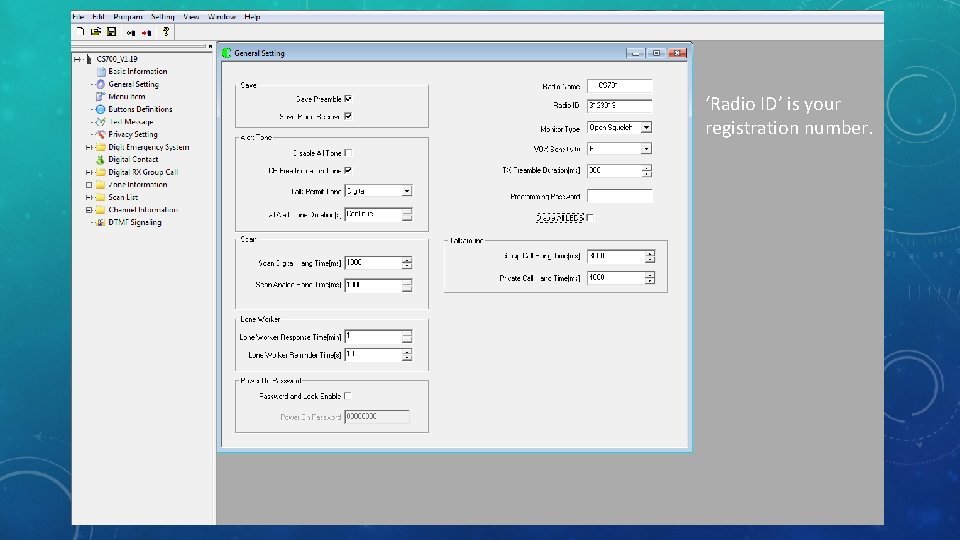Image resolution: width=960 pixels, height=540 pixels.
Task: Enable the Disable All Tone checkbox
Action: 348,152
